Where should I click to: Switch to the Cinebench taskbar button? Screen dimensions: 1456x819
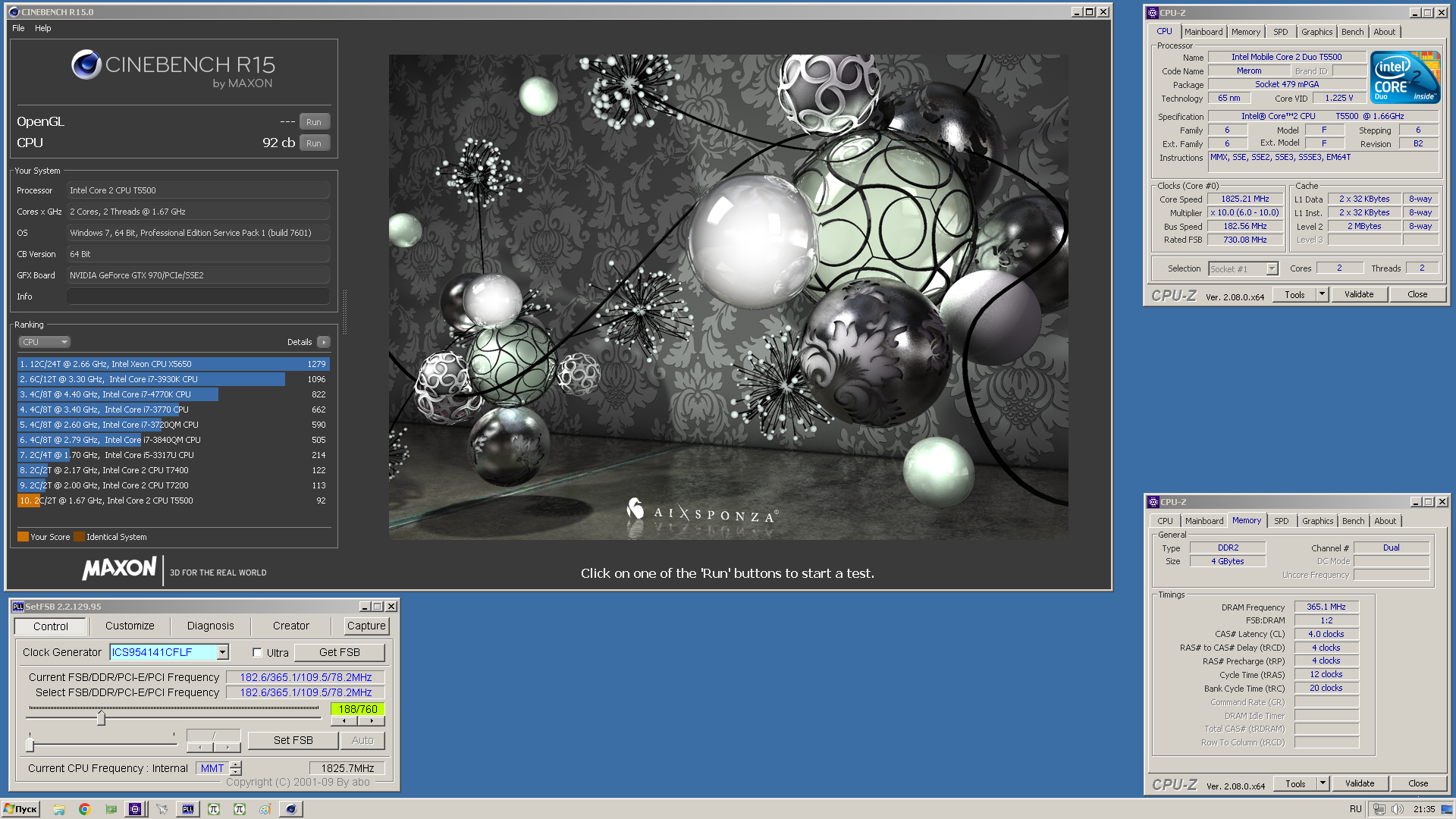(291, 809)
